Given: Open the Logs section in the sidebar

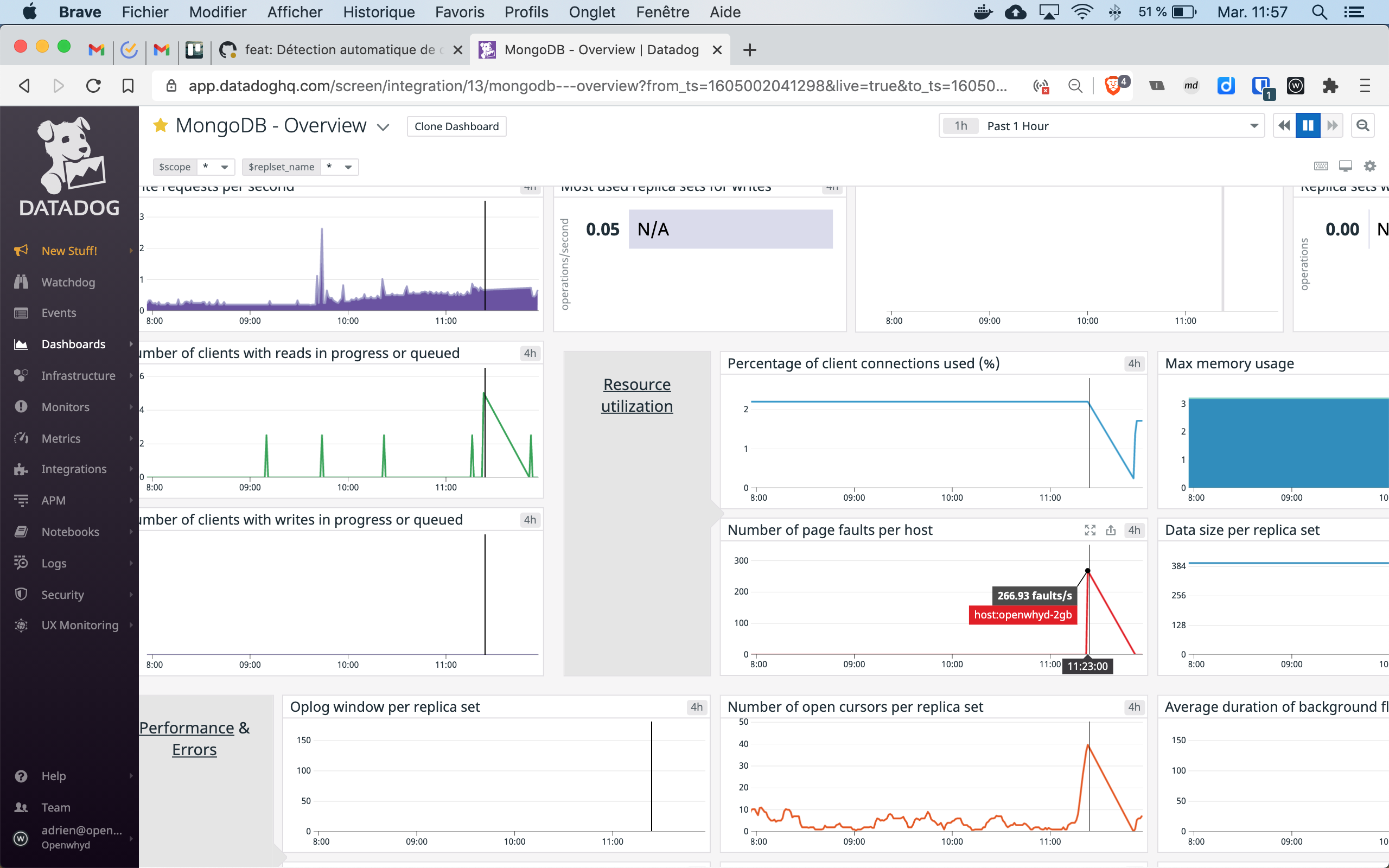Looking at the screenshot, I should (x=54, y=563).
